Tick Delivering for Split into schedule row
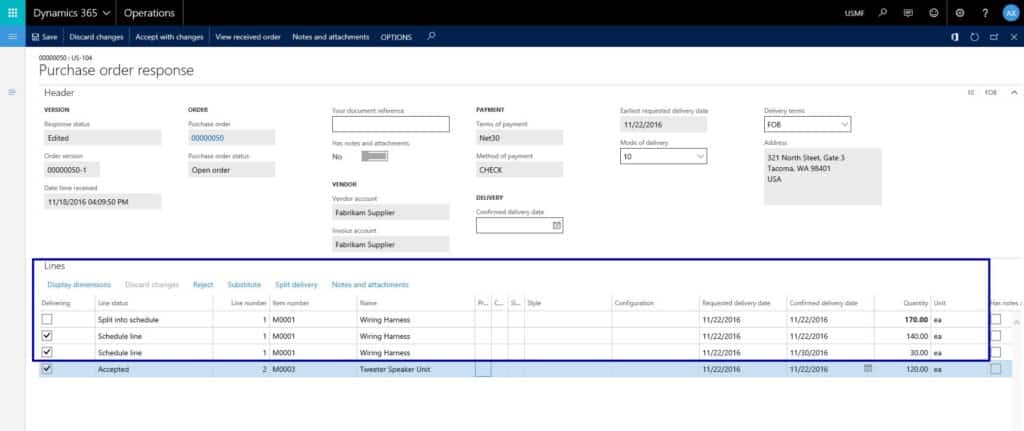 pyautogui.click(x=47, y=319)
